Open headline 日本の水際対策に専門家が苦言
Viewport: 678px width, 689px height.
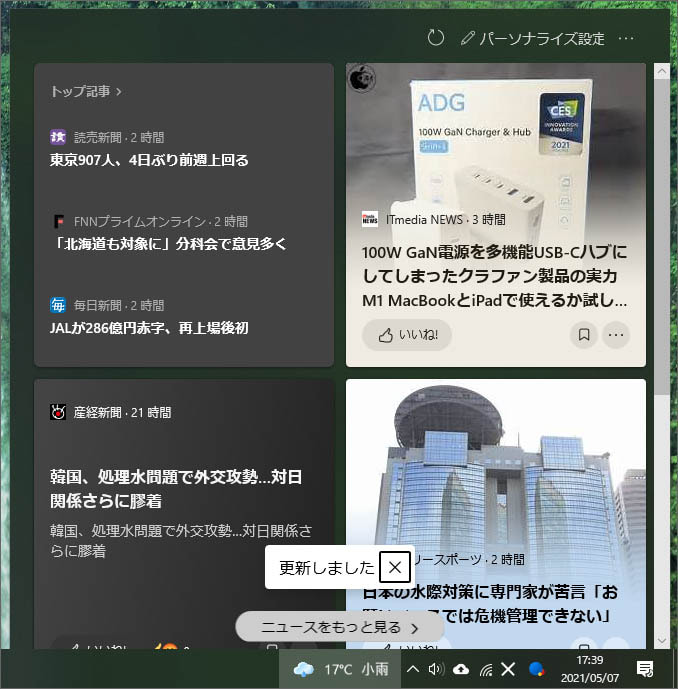click(x=490, y=604)
